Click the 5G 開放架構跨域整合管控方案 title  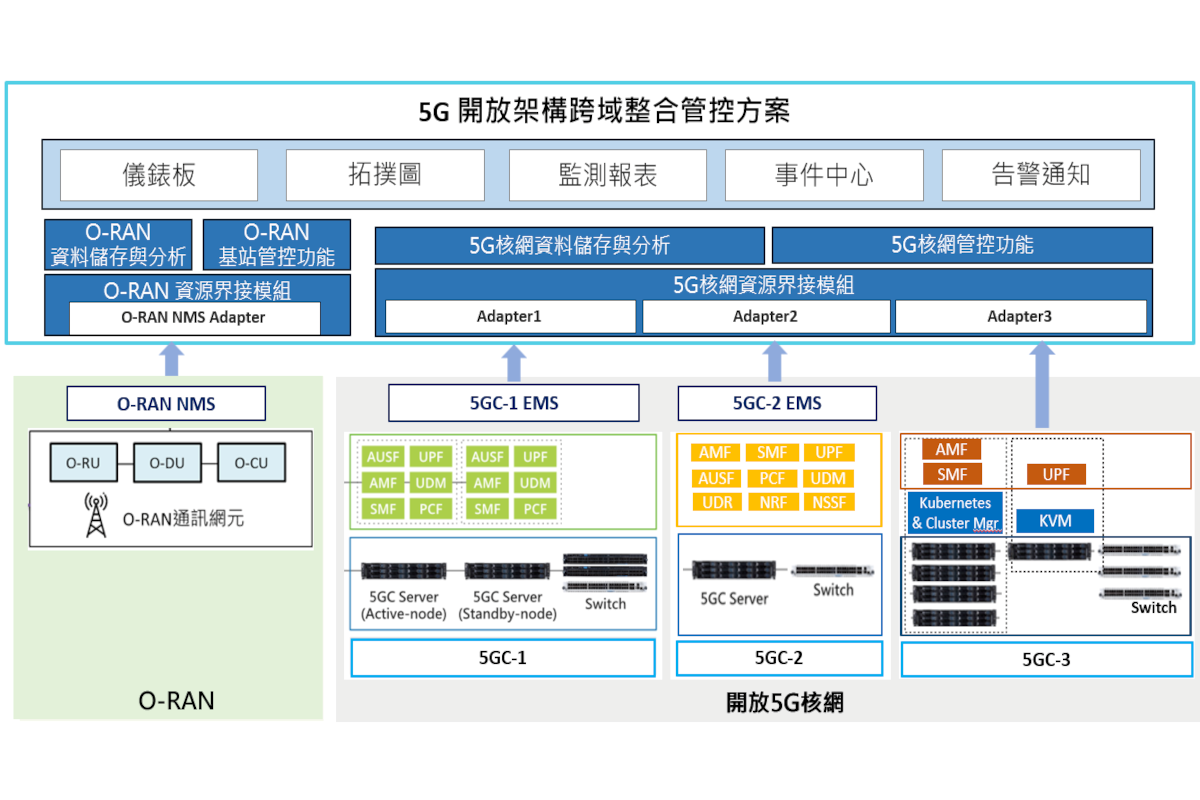coord(605,110)
